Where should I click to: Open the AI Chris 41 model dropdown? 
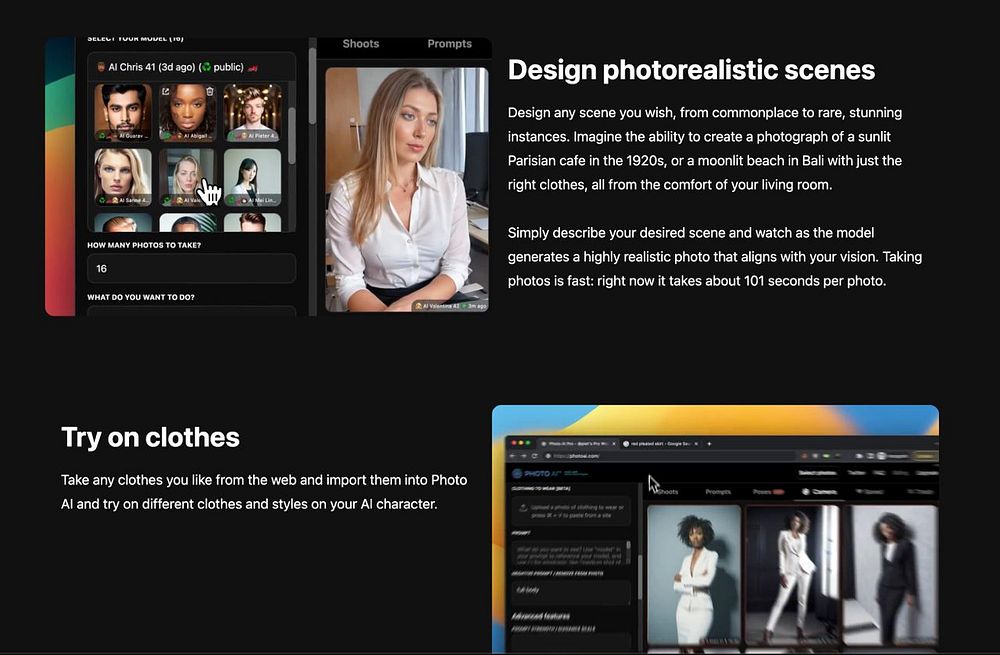coord(191,67)
